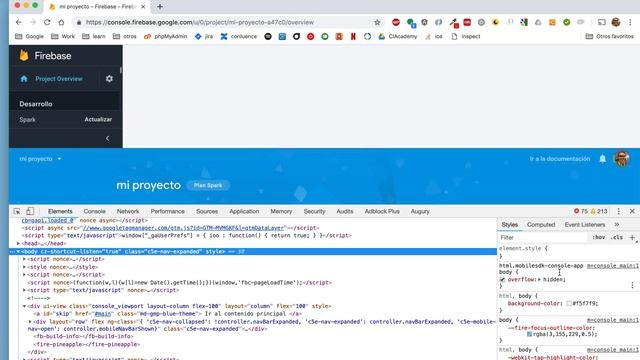Image resolution: width=640 pixels, height=360 pixels.
Task: Collapse the body element node
Action: (18, 251)
